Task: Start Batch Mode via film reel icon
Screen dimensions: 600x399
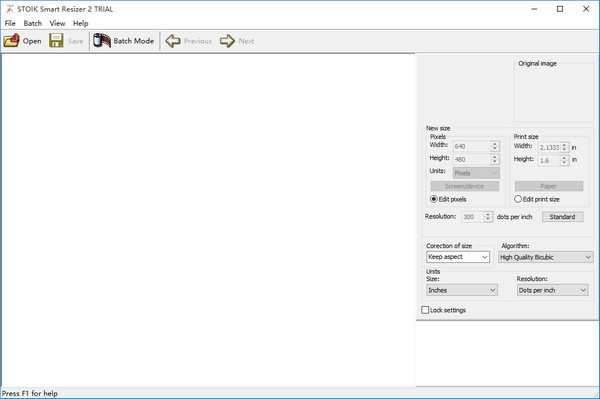Action: 102,41
